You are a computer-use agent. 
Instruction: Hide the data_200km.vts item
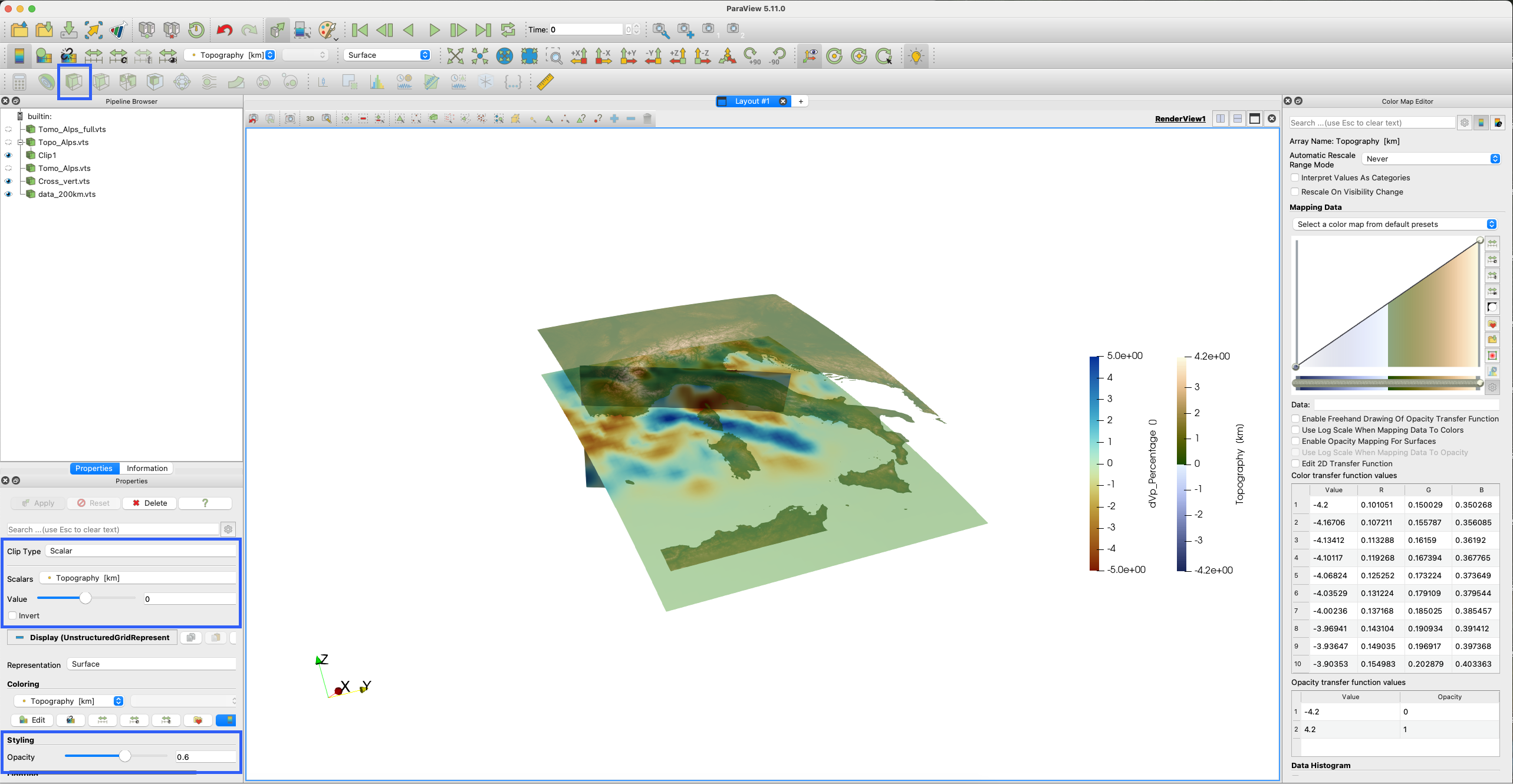tap(8, 195)
